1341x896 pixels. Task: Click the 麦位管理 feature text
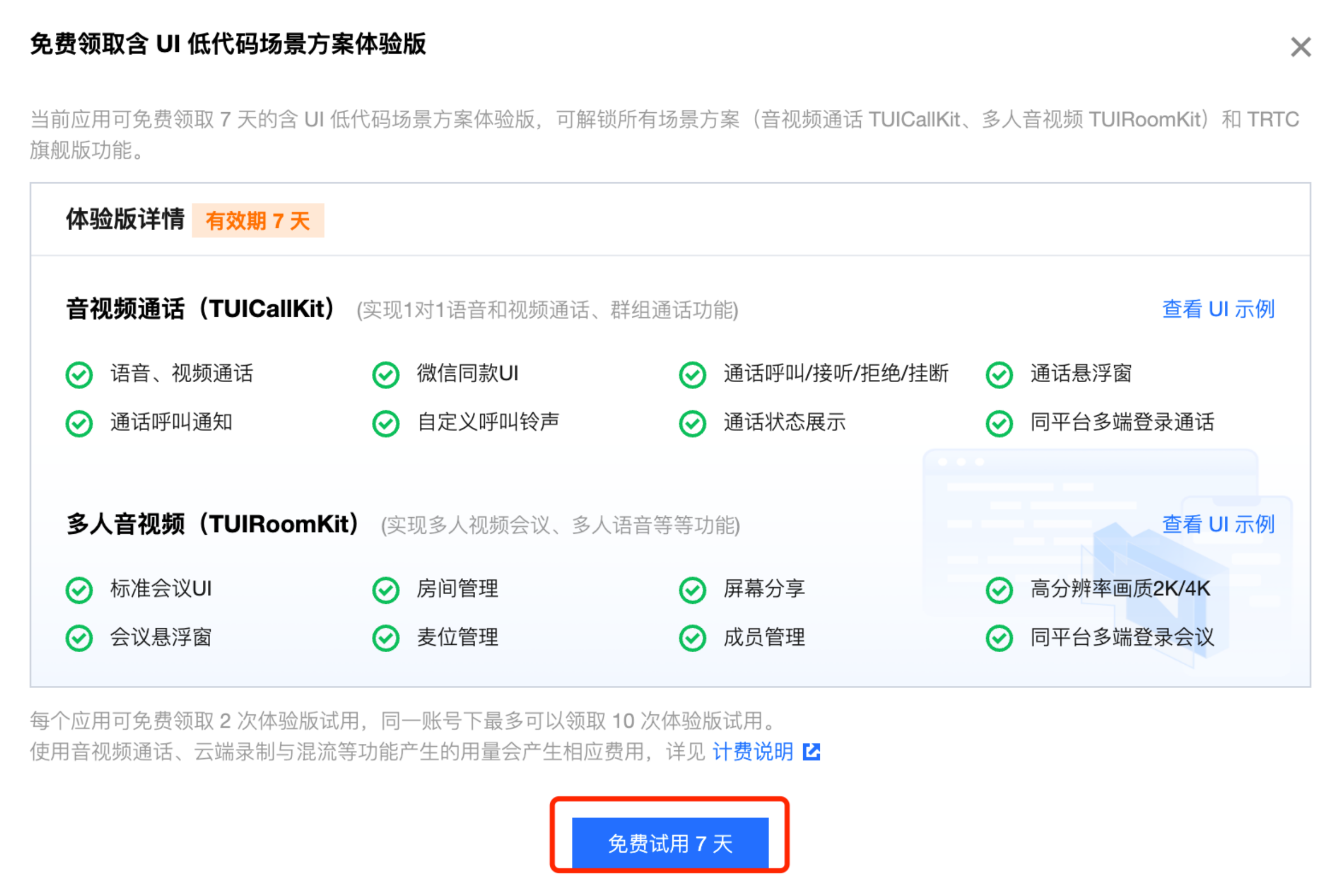[457, 637]
